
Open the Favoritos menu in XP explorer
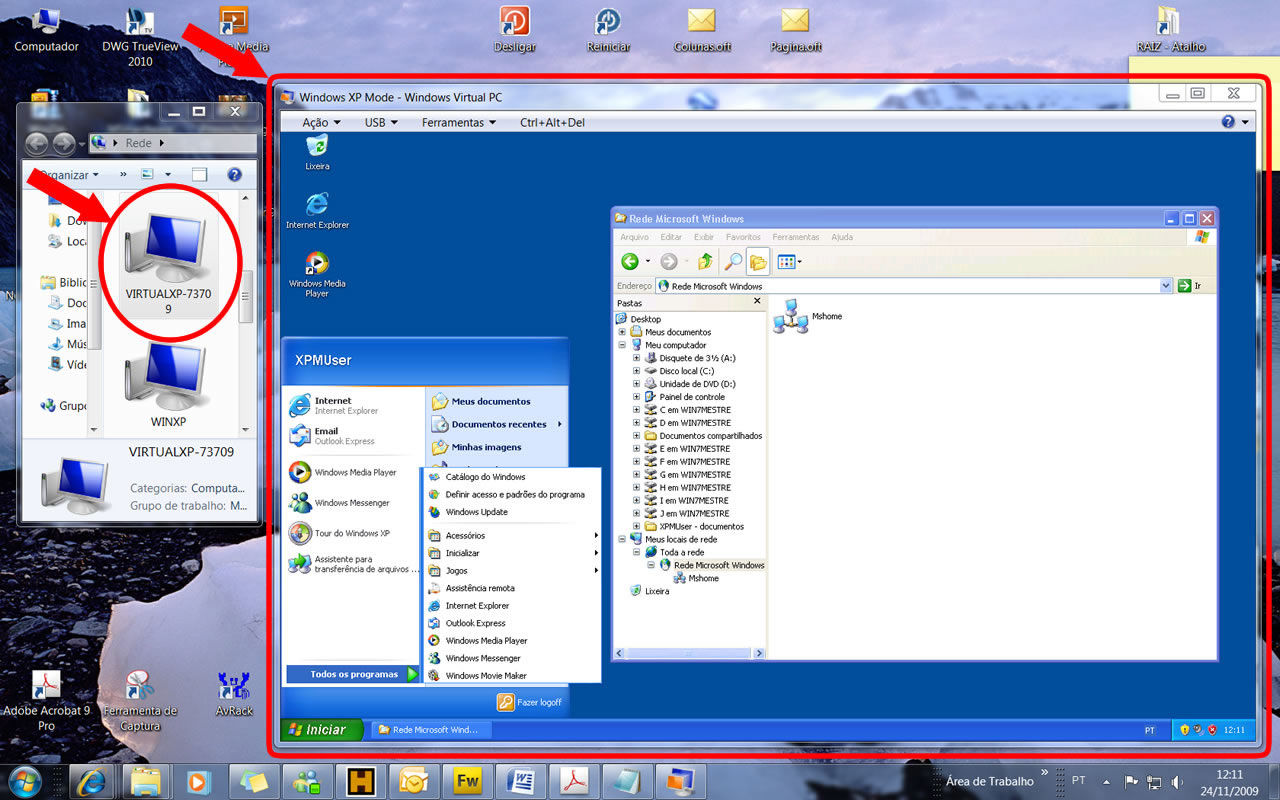click(743, 237)
